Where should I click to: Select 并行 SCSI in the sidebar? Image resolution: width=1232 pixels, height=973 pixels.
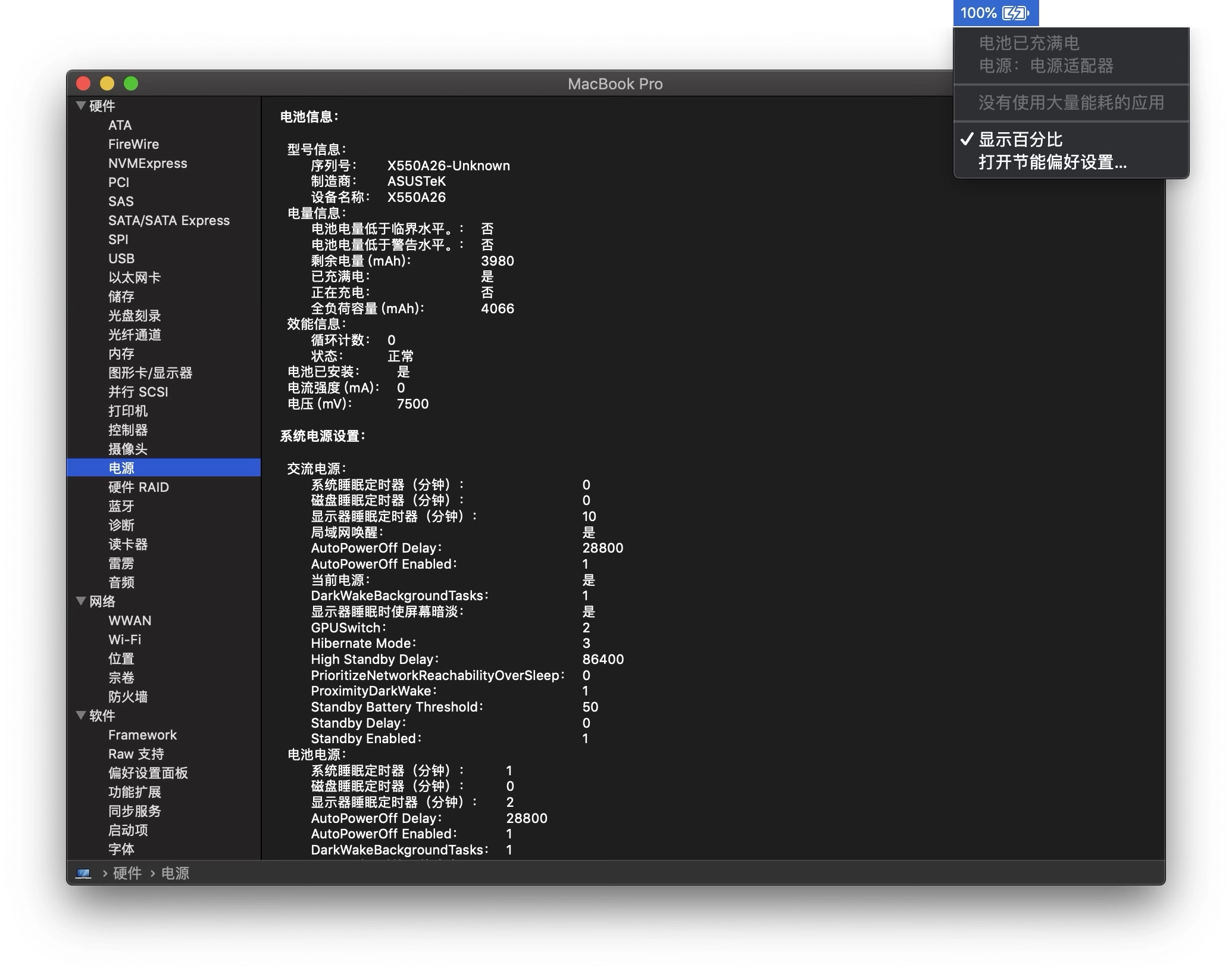pyautogui.click(x=138, y=392)
